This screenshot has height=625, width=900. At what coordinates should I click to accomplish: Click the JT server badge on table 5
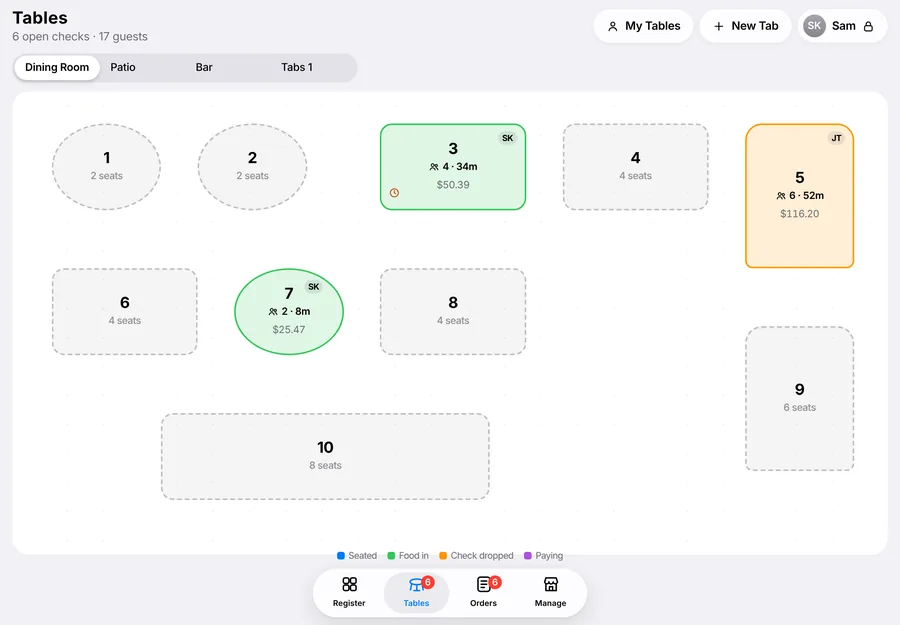click(836, 138)
